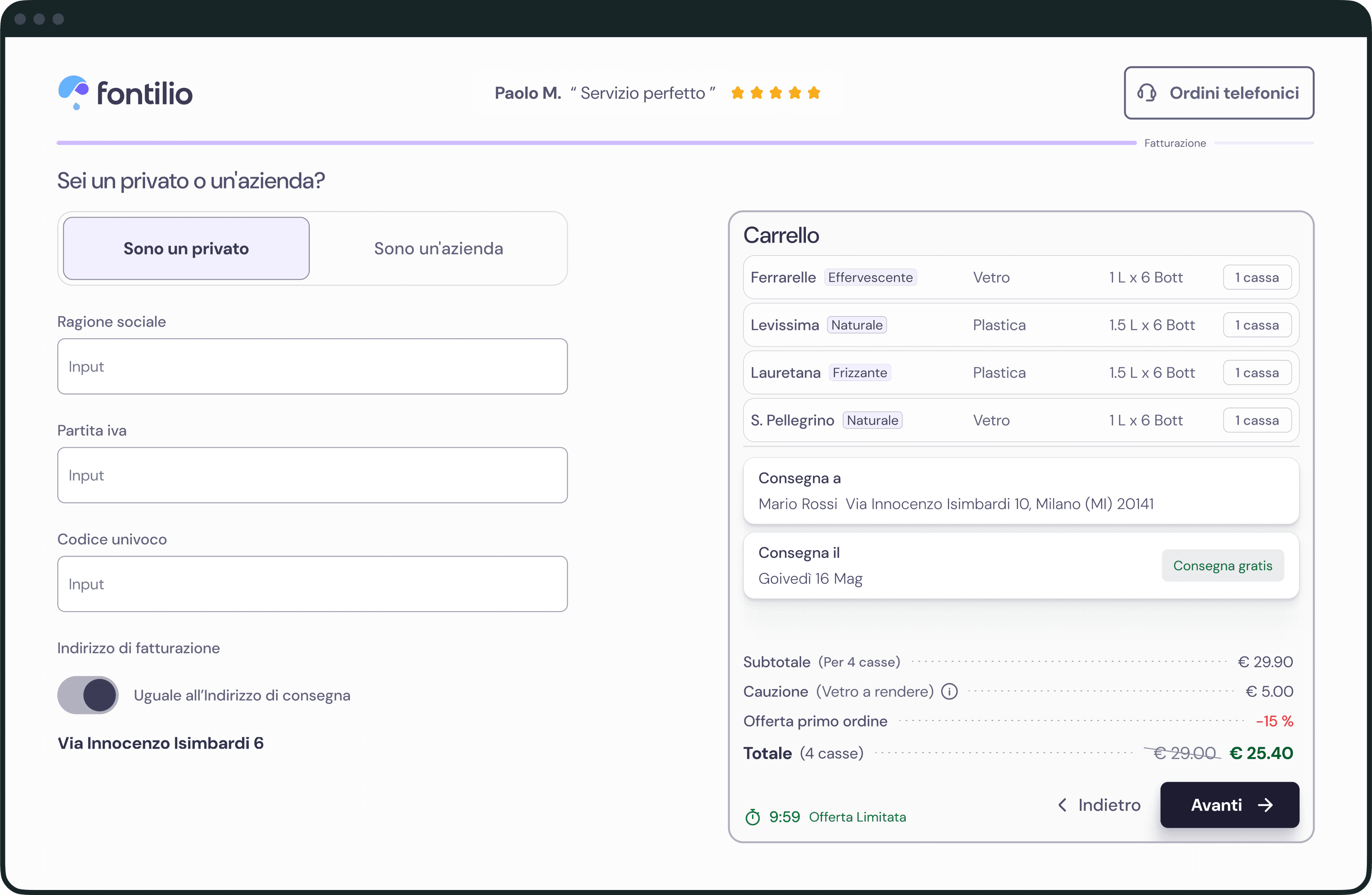Image resolution: width=1372 pixels, height=895 pixels.
Task: Switch to Sono un'azienda option
Action: point(438,249)
